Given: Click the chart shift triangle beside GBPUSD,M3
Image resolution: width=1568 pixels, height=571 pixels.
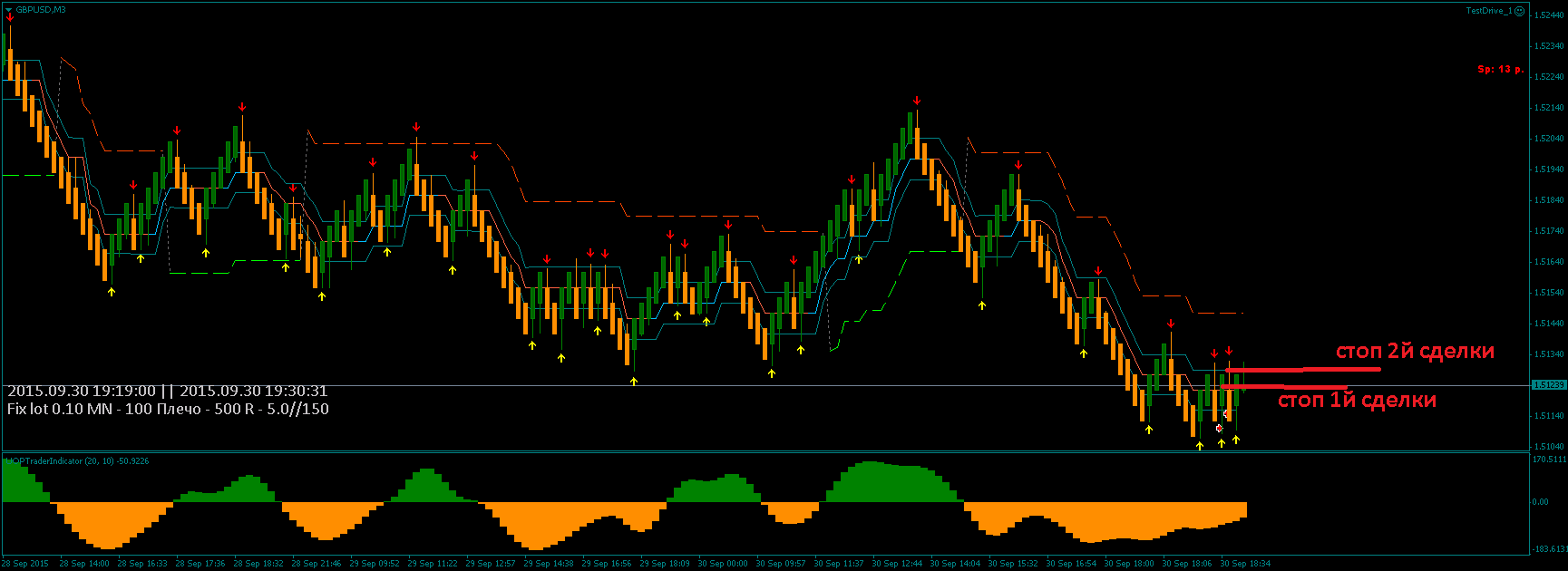Looking at the screenshot, I should coord(8,9).
